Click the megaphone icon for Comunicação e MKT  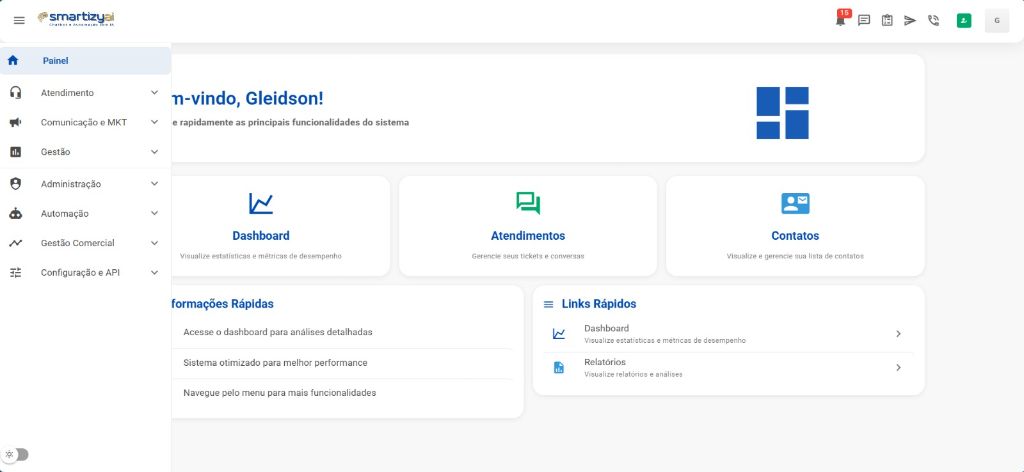tap(16, 122)
